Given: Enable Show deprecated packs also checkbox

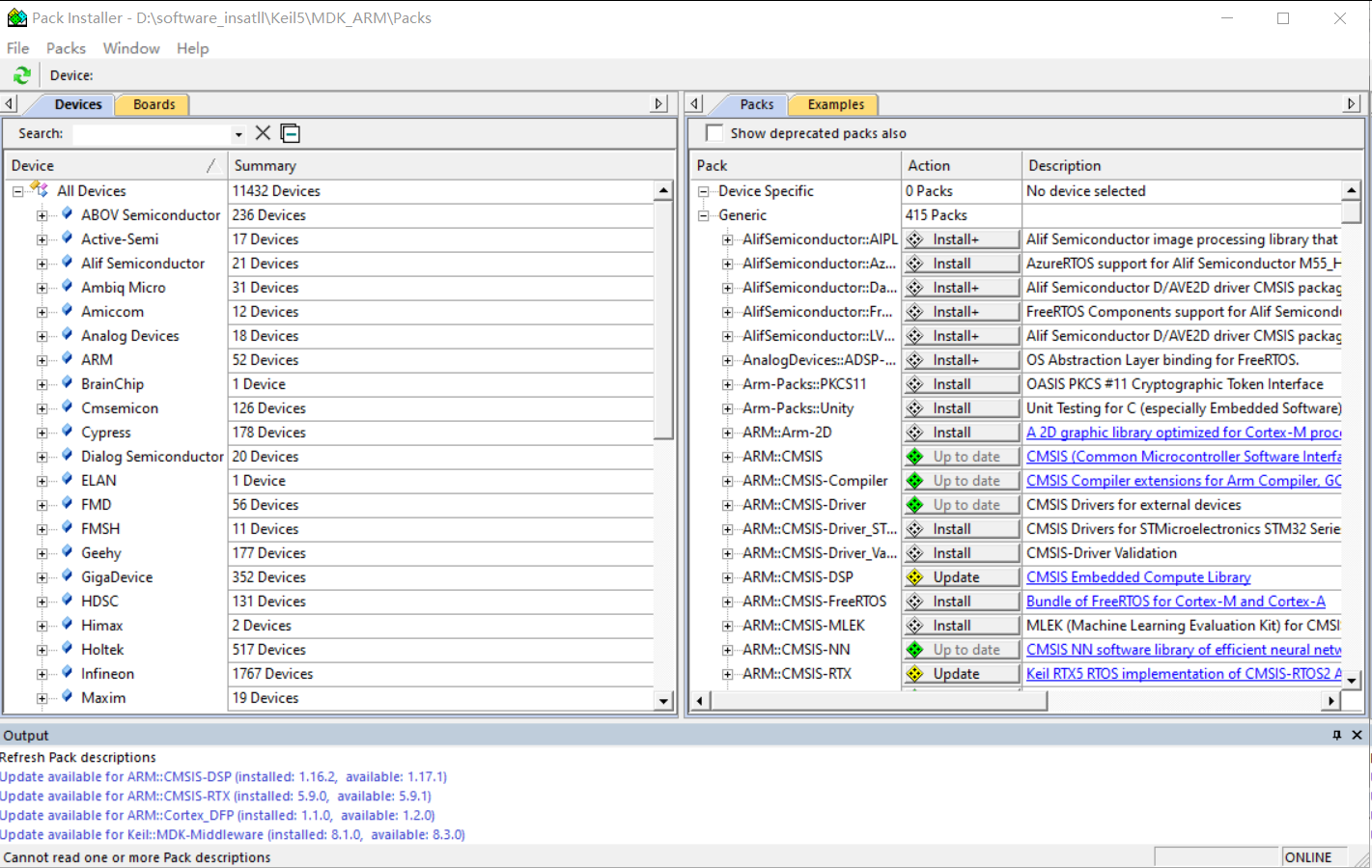Looking at the screenshot, I should [714, 133].
